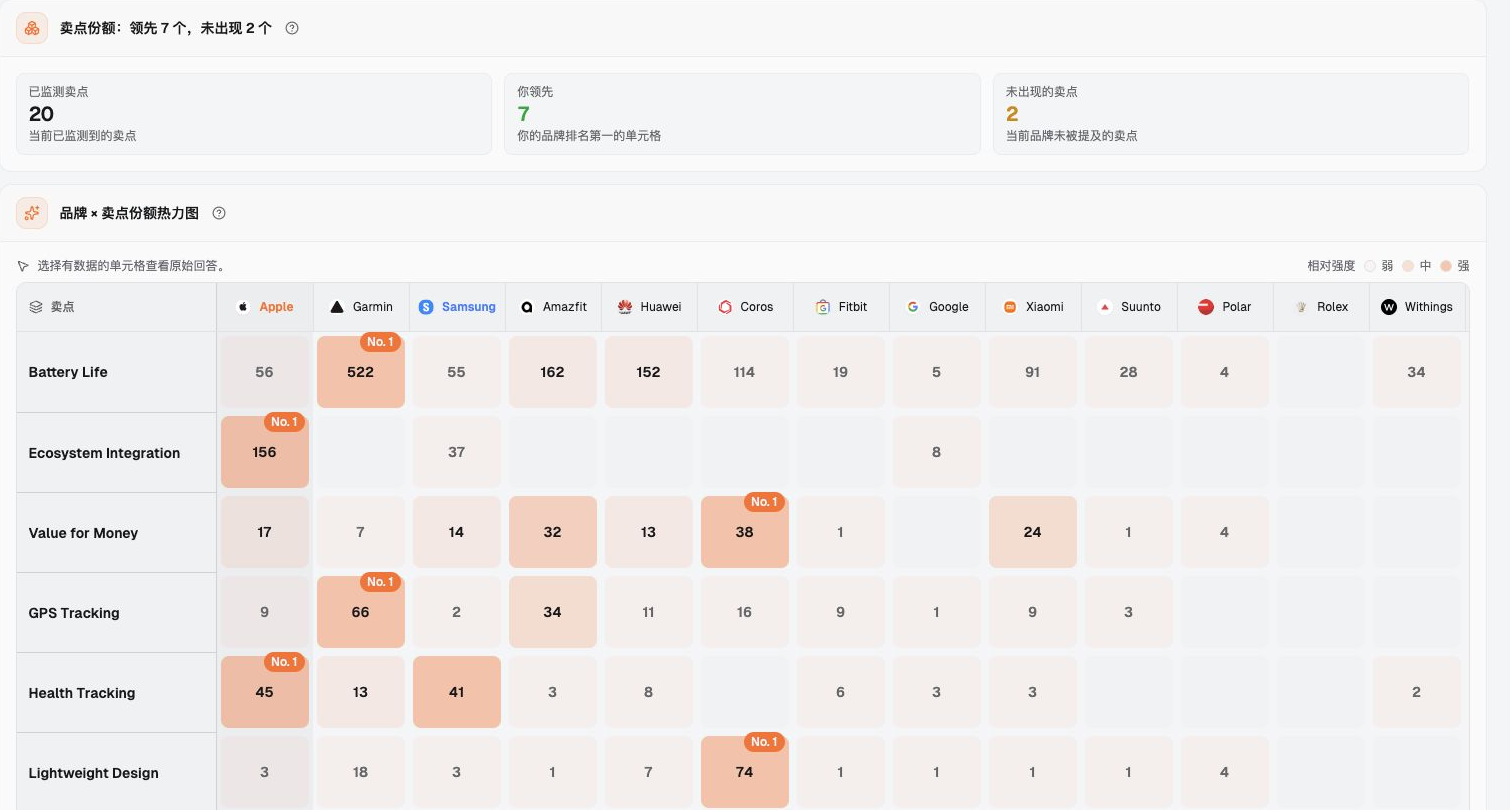
Task: Click the Withings W logo icon
Action: point(1389,307)
